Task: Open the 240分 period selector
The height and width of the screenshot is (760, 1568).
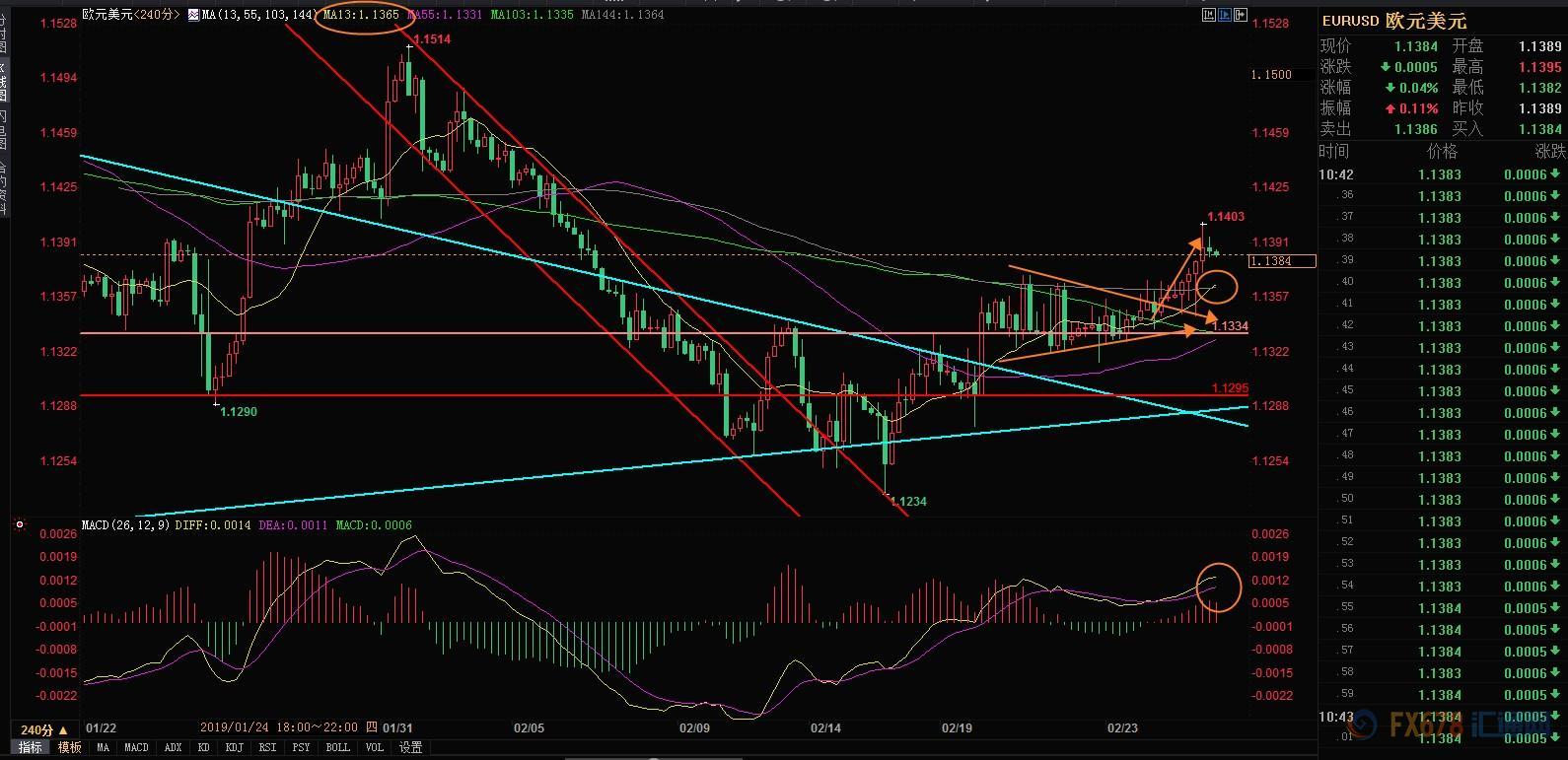Action: tap(45, 730)
